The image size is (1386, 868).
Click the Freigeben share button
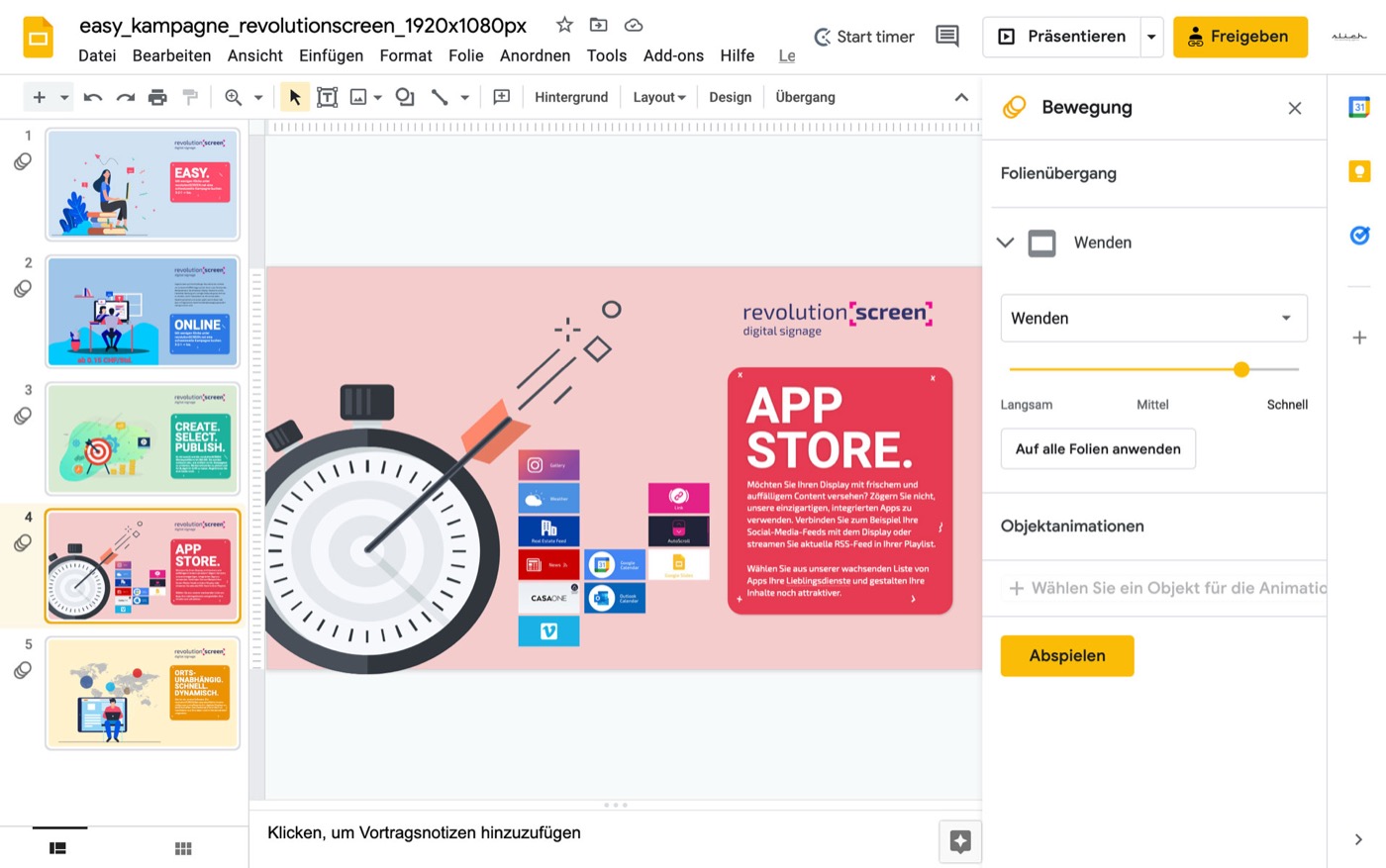(x=1239, y=37)
